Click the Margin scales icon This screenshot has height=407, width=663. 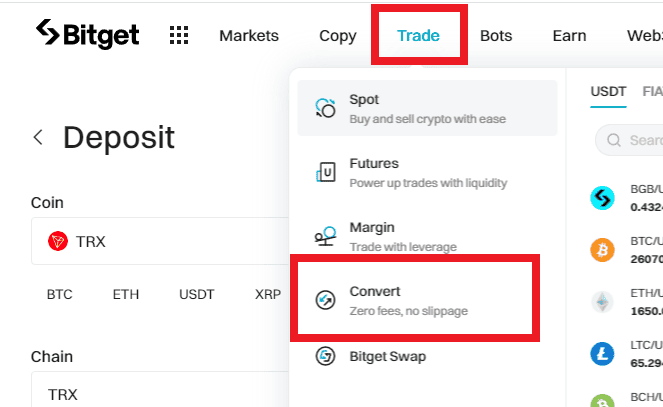[x=325, y=236]
